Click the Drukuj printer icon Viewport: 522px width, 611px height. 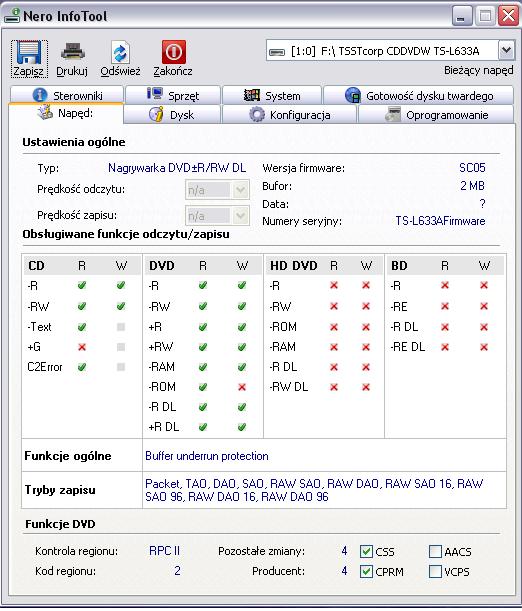coord(72,52)
